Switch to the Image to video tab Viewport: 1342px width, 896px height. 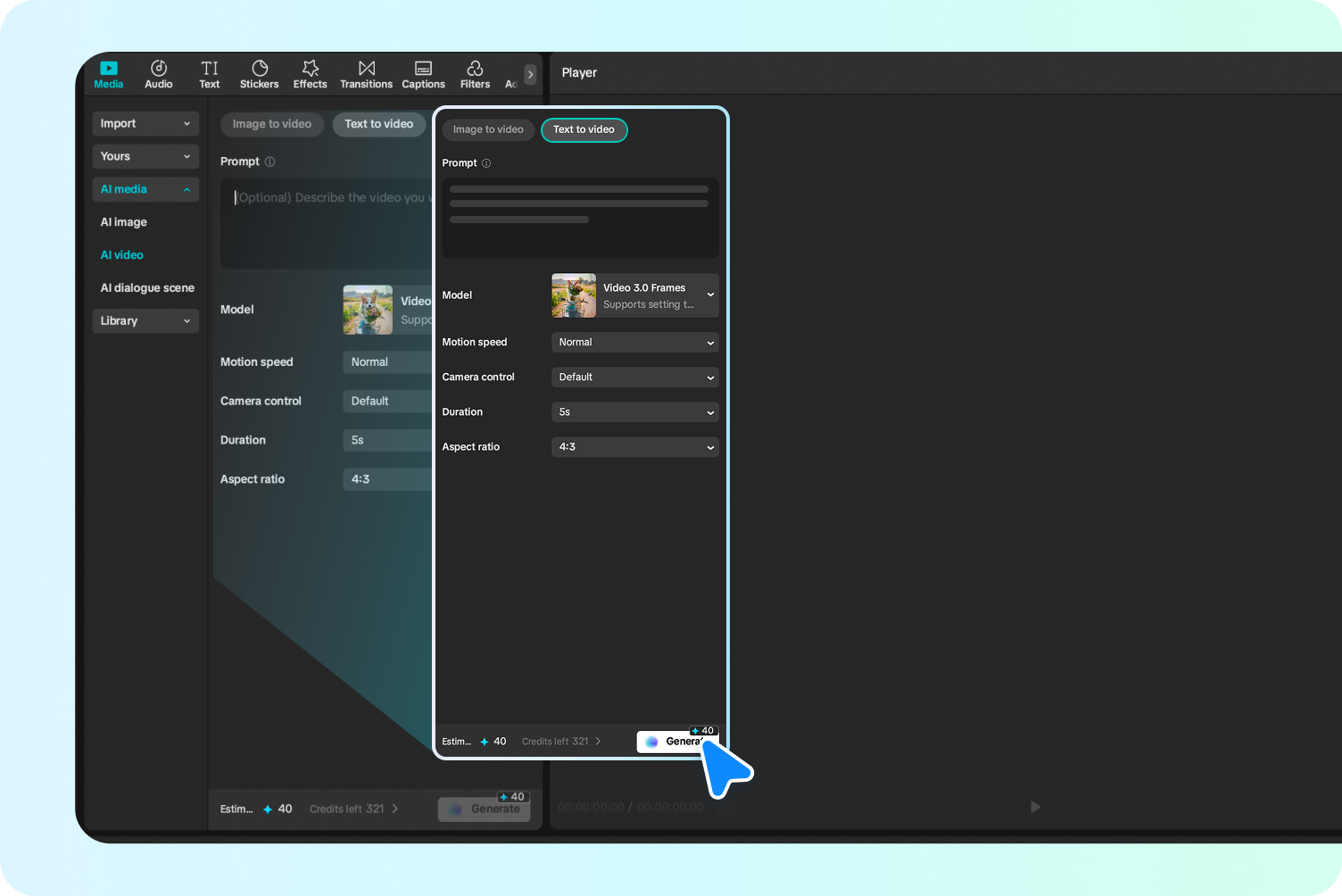[488, 130]
